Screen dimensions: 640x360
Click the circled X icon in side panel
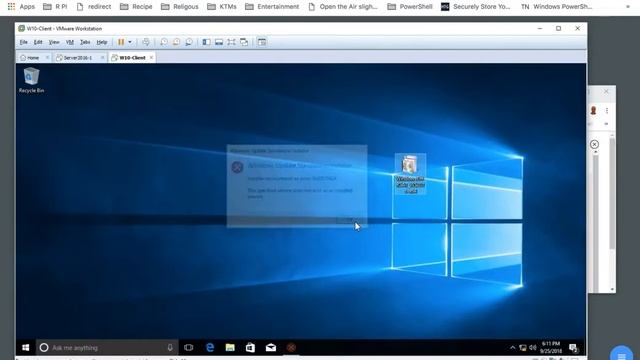pos(594,144)
